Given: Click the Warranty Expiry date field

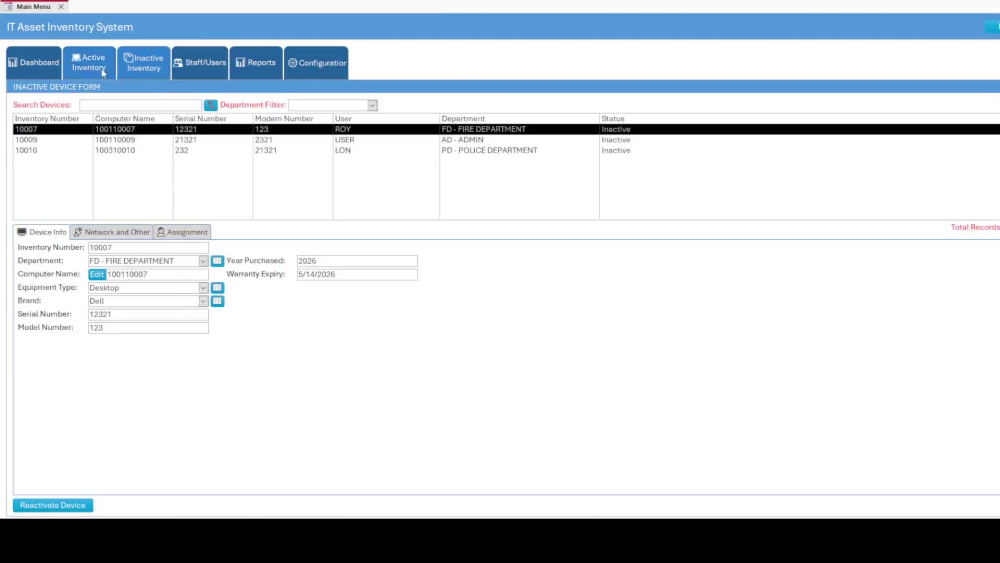Looking at the screenshot, I should 357,274.
